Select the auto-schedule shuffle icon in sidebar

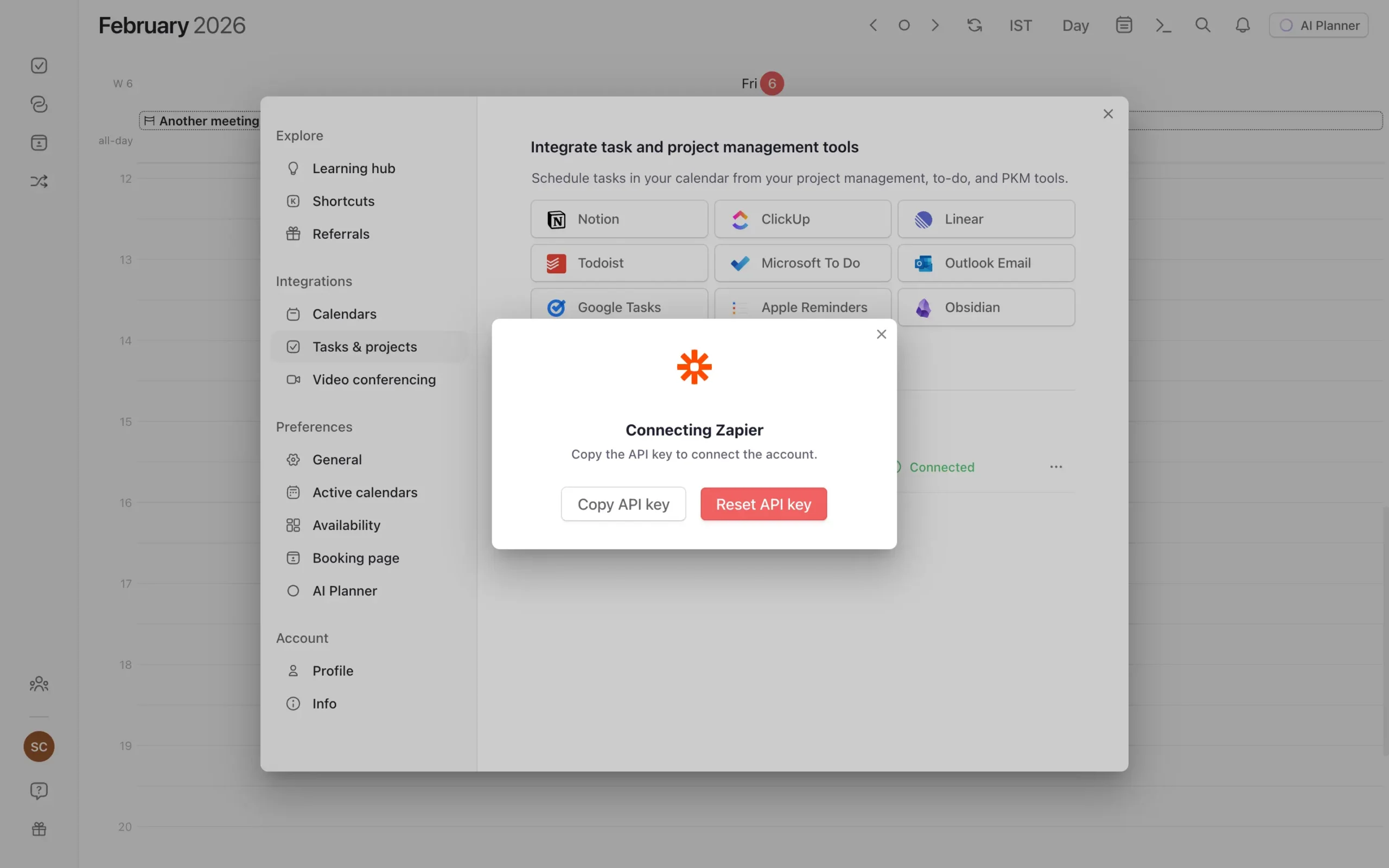point(38,181)
